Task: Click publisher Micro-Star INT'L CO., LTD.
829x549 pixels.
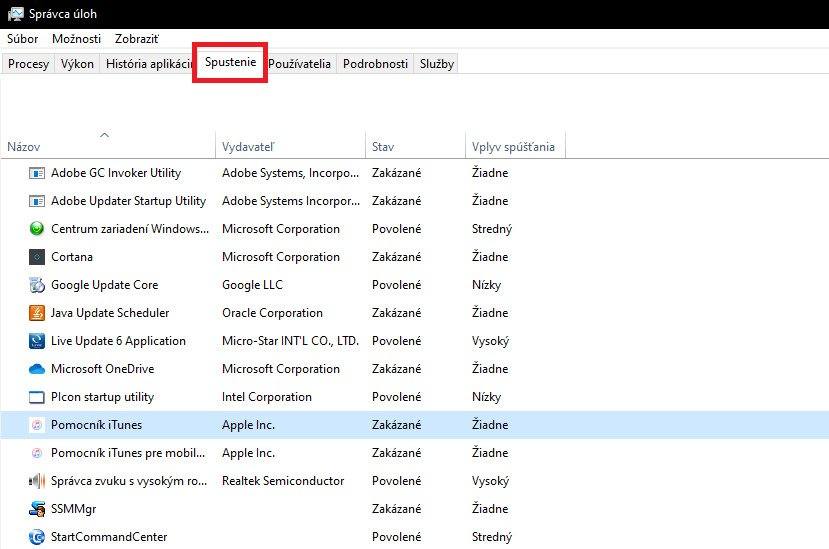Action: point(290,341)
